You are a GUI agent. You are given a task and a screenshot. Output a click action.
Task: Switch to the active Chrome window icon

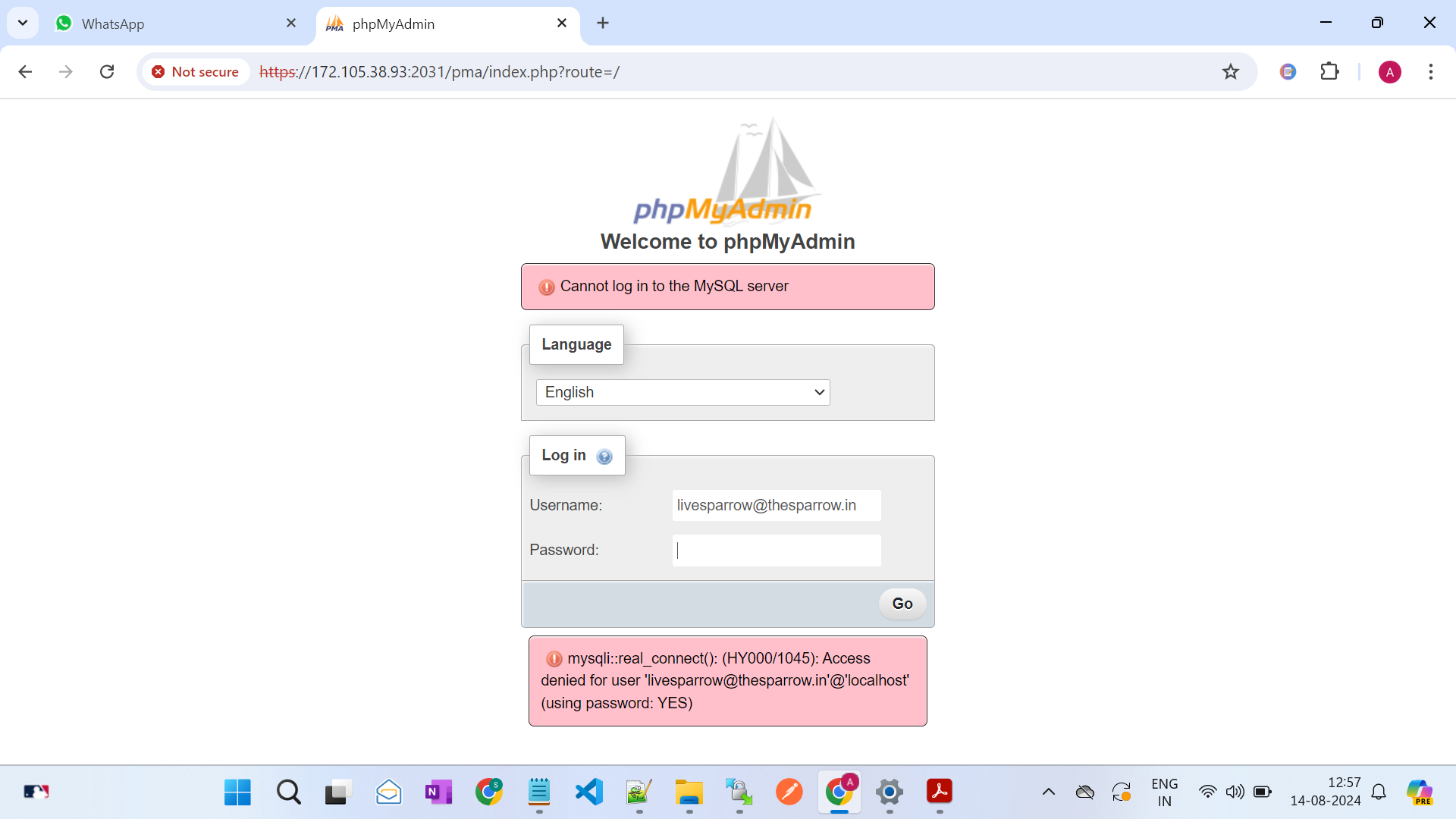[x=839, y=792]
